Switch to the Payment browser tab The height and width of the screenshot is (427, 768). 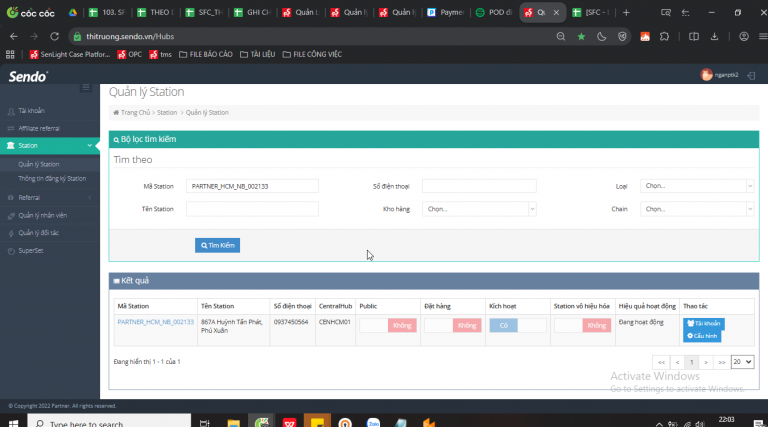pos(446,12)
